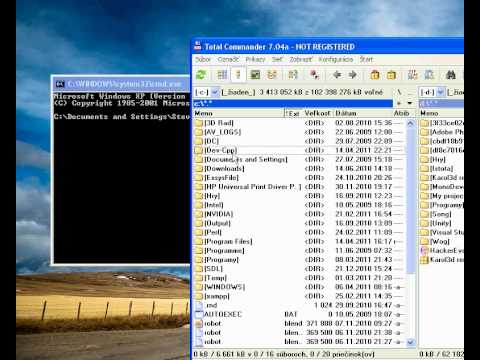The image size is (480, 360).
Task: Select the [NVIDIA] folder
Action: point(300,214)
